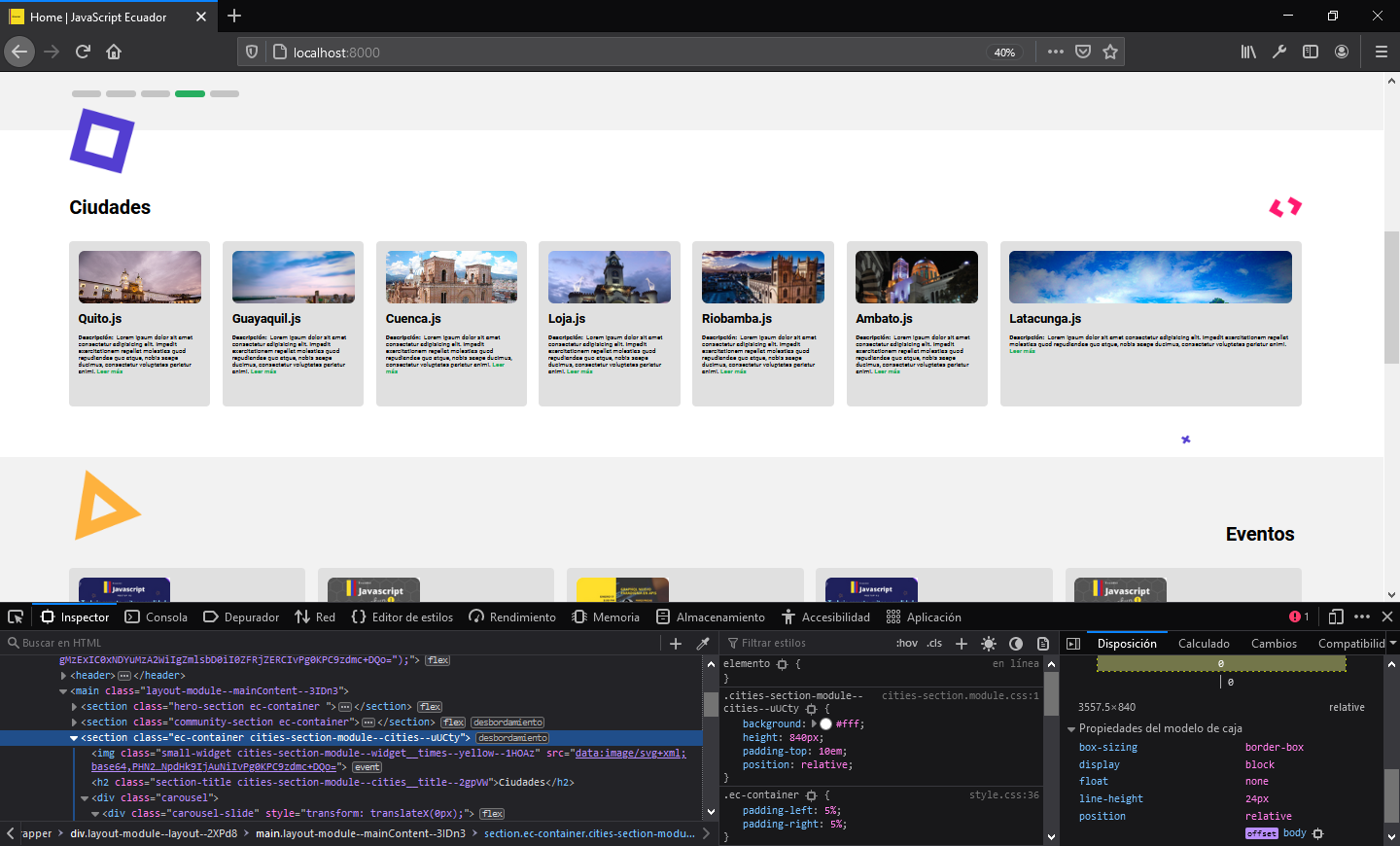Add a new node with plus icon
1400x846 pixels.
pos(676,643)
